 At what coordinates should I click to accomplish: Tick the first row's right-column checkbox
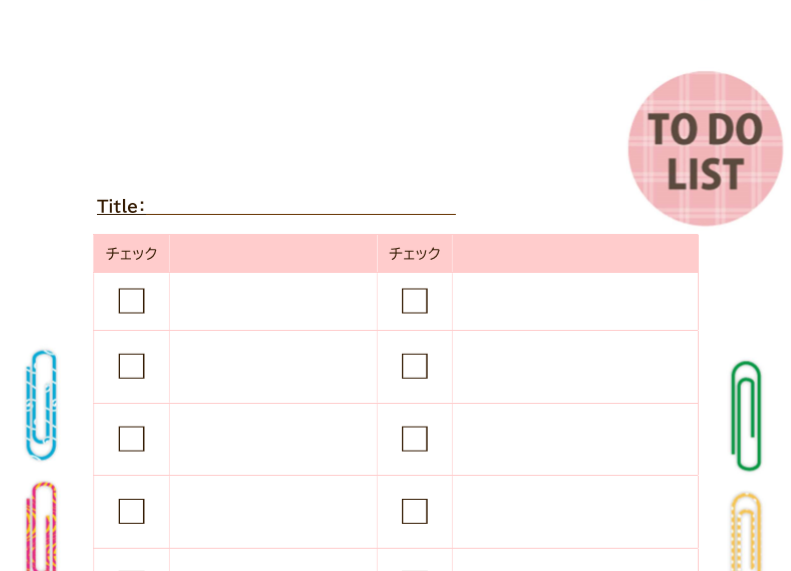point(415,301)
